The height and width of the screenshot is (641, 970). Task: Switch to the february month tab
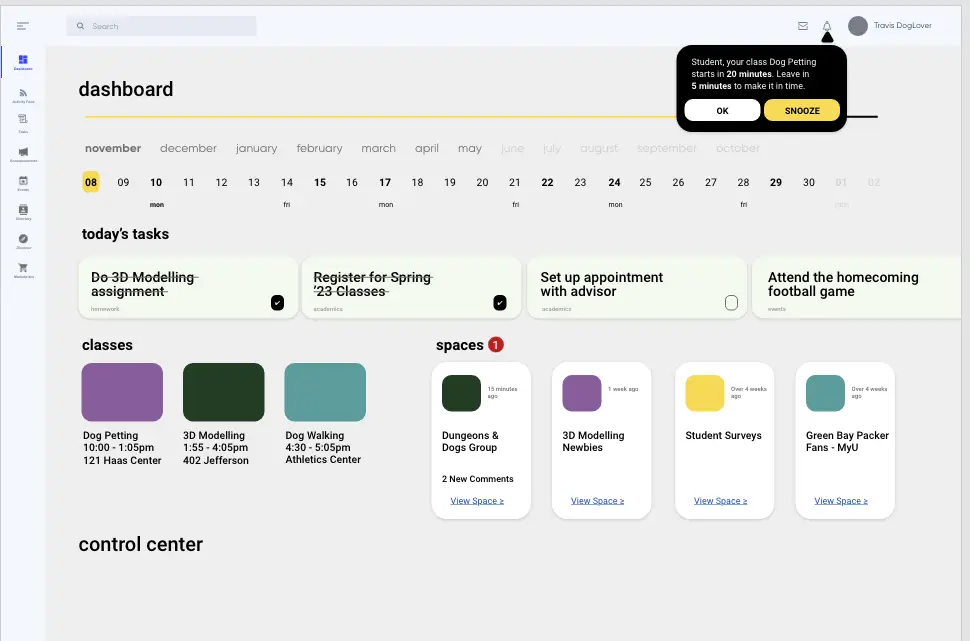click(x=319, y=148)
